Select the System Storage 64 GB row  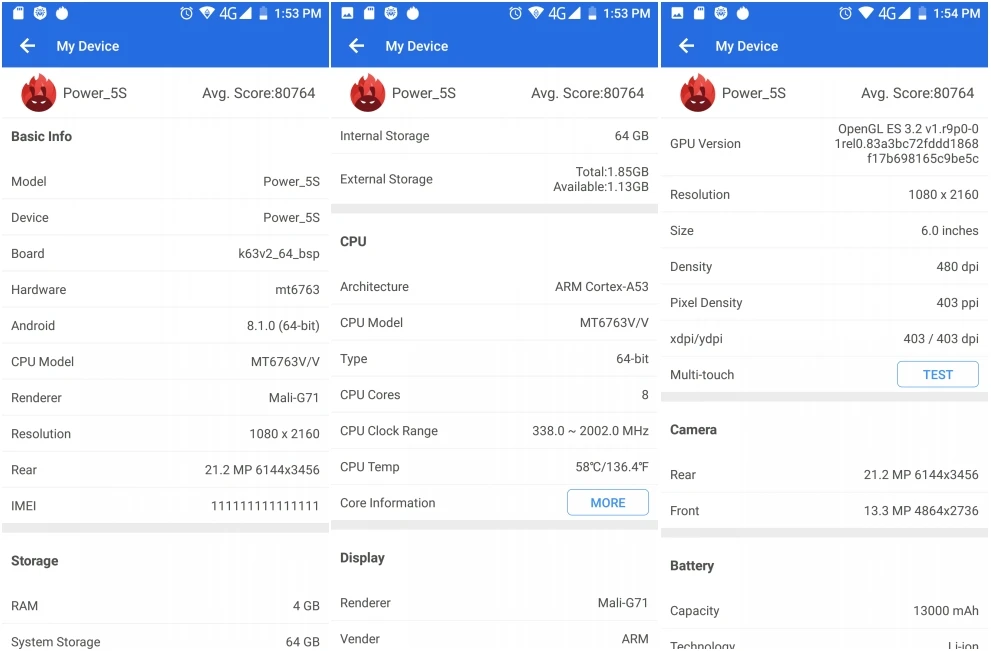(x=166, y=638)
